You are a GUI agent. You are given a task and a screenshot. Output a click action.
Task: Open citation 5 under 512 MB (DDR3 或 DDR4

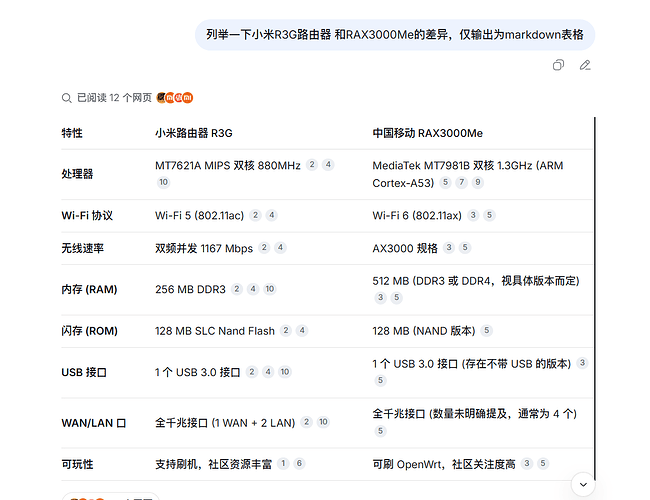pyautogui.click(x=397, y=298)
